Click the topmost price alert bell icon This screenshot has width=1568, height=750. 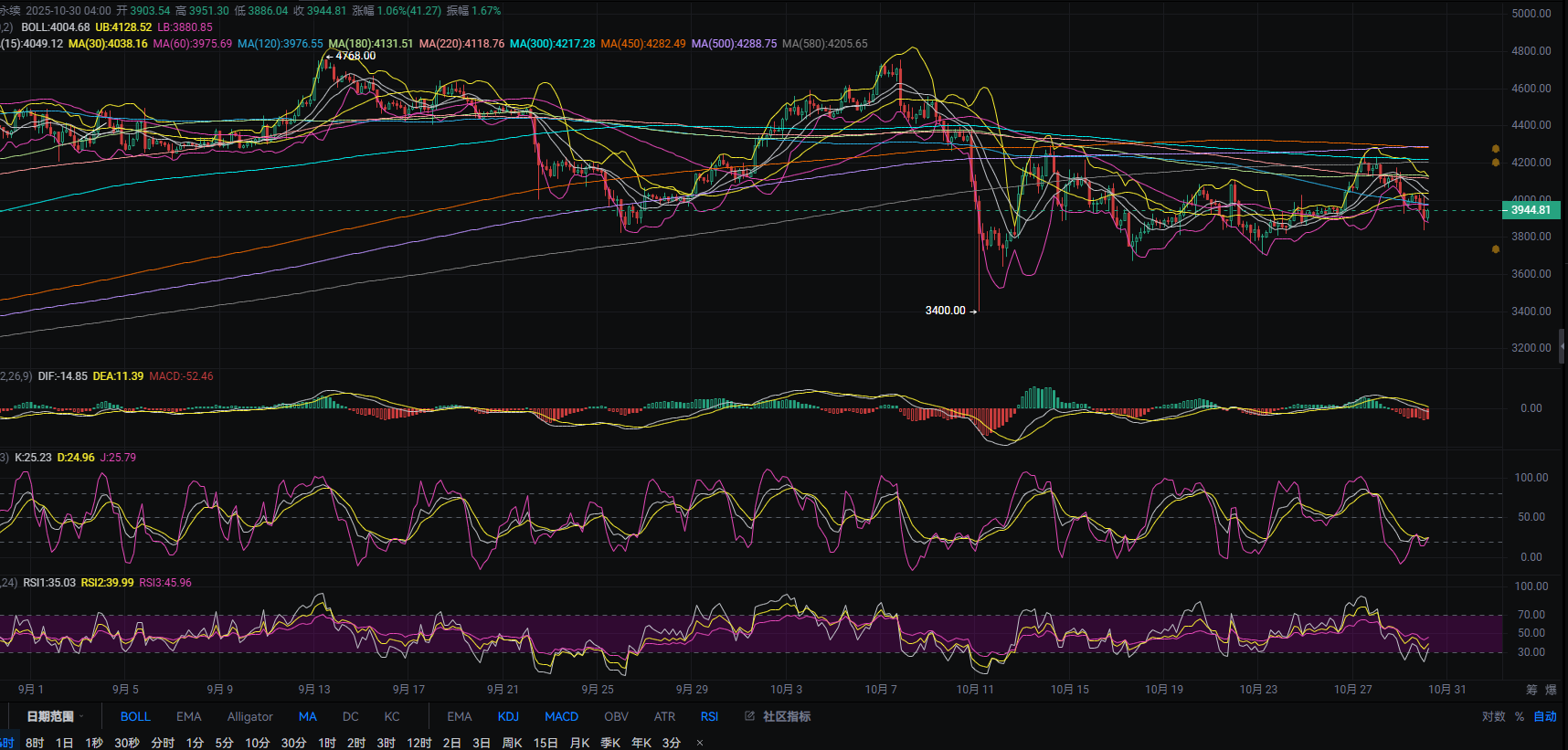[1496, 148]
